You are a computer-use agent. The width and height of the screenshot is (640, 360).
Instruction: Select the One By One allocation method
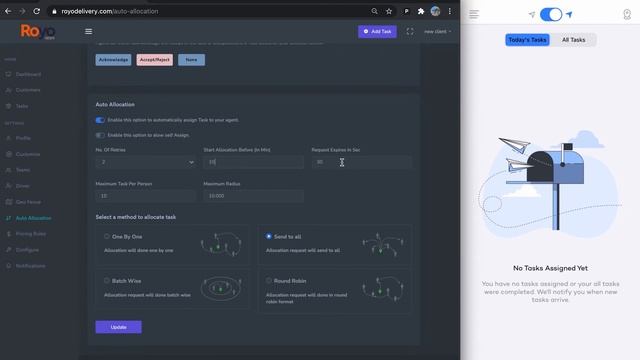tap(107, 236)
